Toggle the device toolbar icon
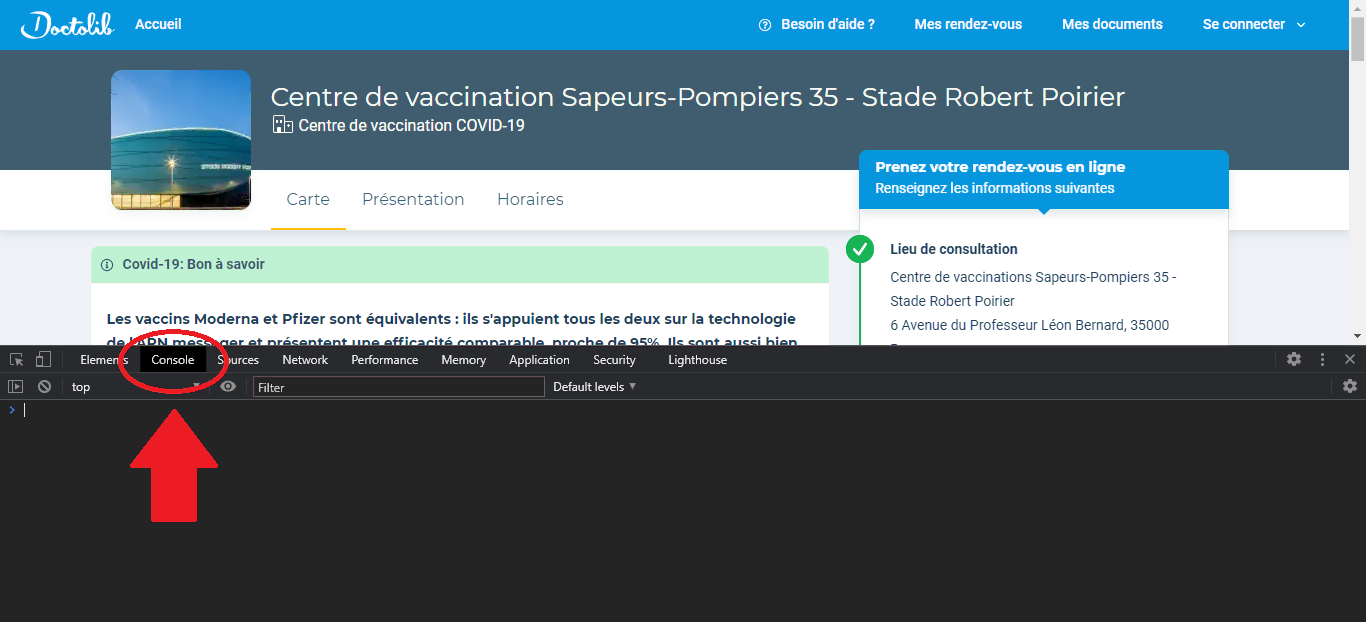The width and height of the screenshot is (1366, 622). coord(43,359)
